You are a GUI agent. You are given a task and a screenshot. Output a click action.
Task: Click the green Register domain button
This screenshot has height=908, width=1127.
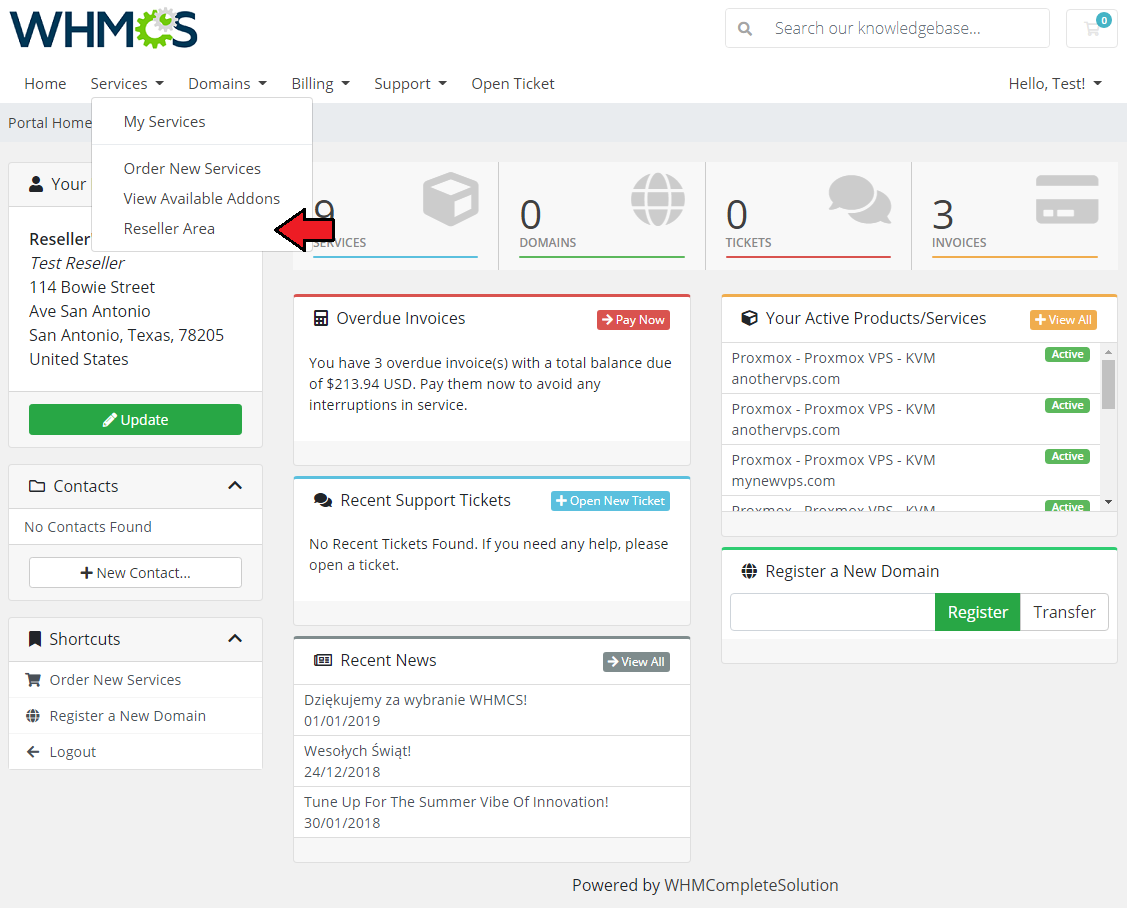click(x=978, y=612)
